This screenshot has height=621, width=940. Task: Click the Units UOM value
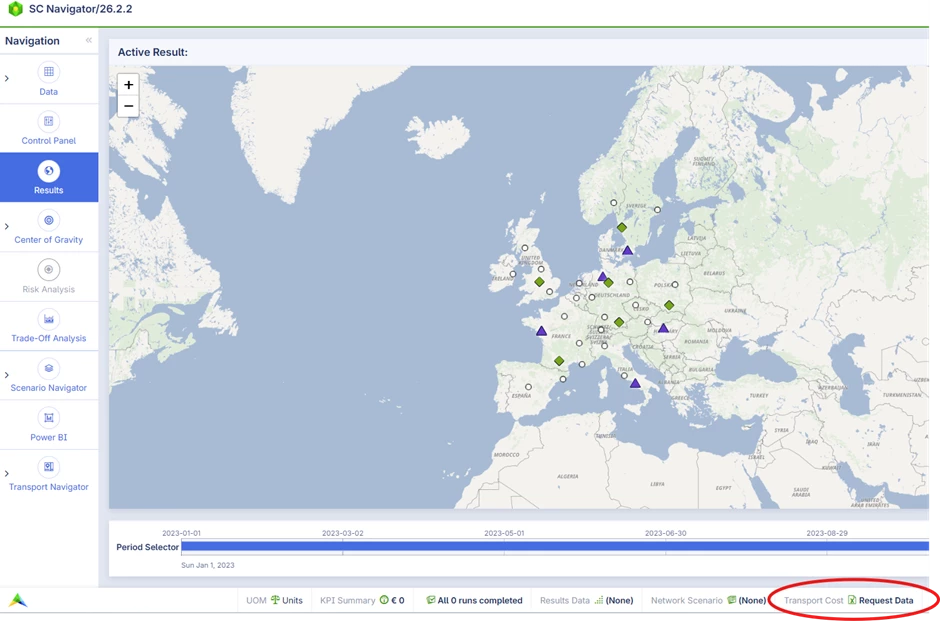(x=293, y=600)
